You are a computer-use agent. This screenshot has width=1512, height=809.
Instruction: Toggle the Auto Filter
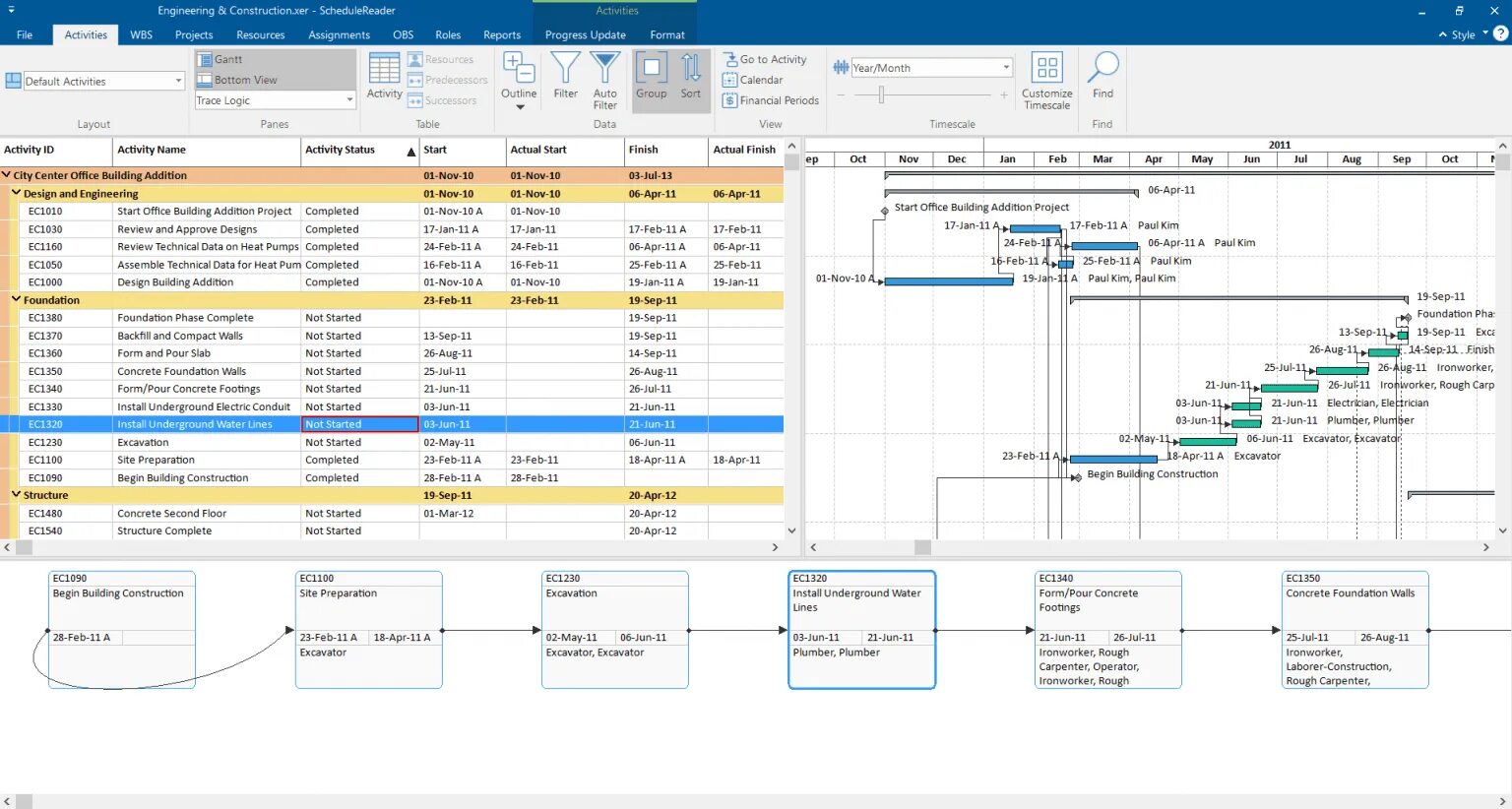605,81
